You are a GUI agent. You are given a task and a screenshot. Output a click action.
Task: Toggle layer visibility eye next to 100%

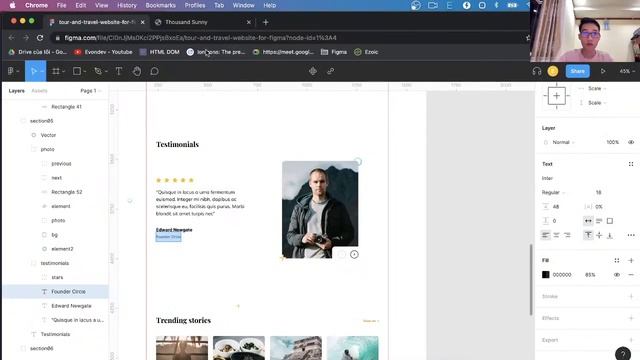click(x=631, y=142)
